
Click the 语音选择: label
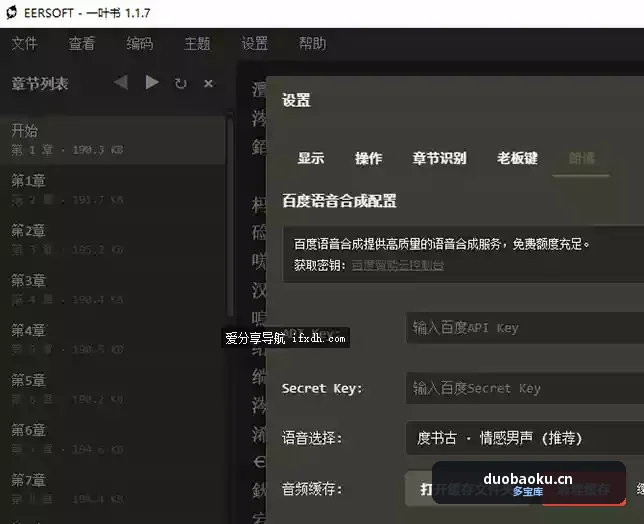[312, 438]
